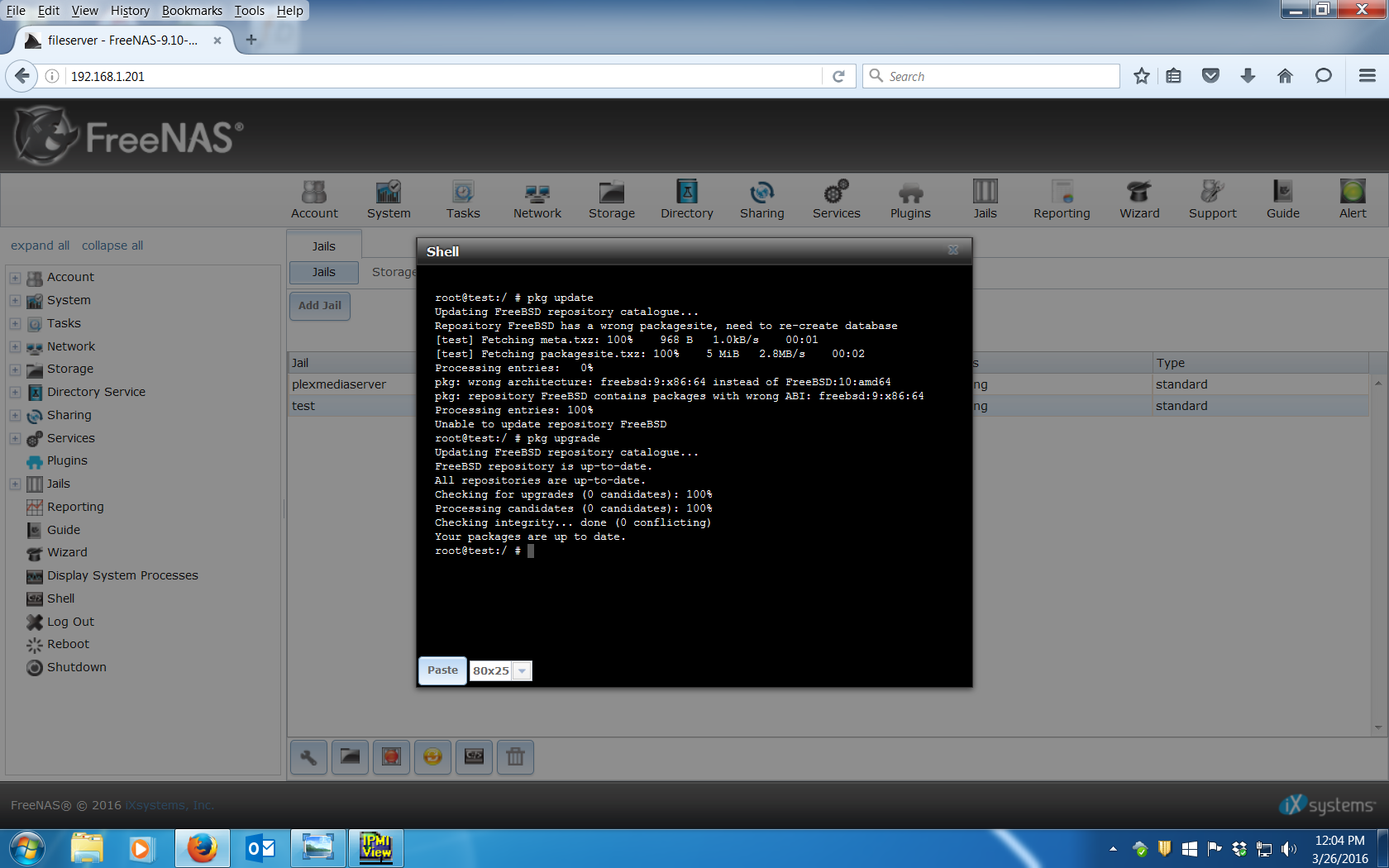Open Plugins from the top toolbar
This screenshot has width=1389, height=868.
click(x=910, y=200)
